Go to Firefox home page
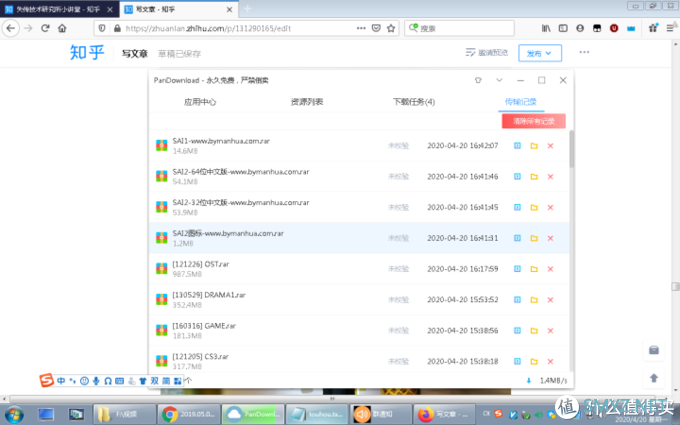Screen dimensions: 680x425 [62, 28]
